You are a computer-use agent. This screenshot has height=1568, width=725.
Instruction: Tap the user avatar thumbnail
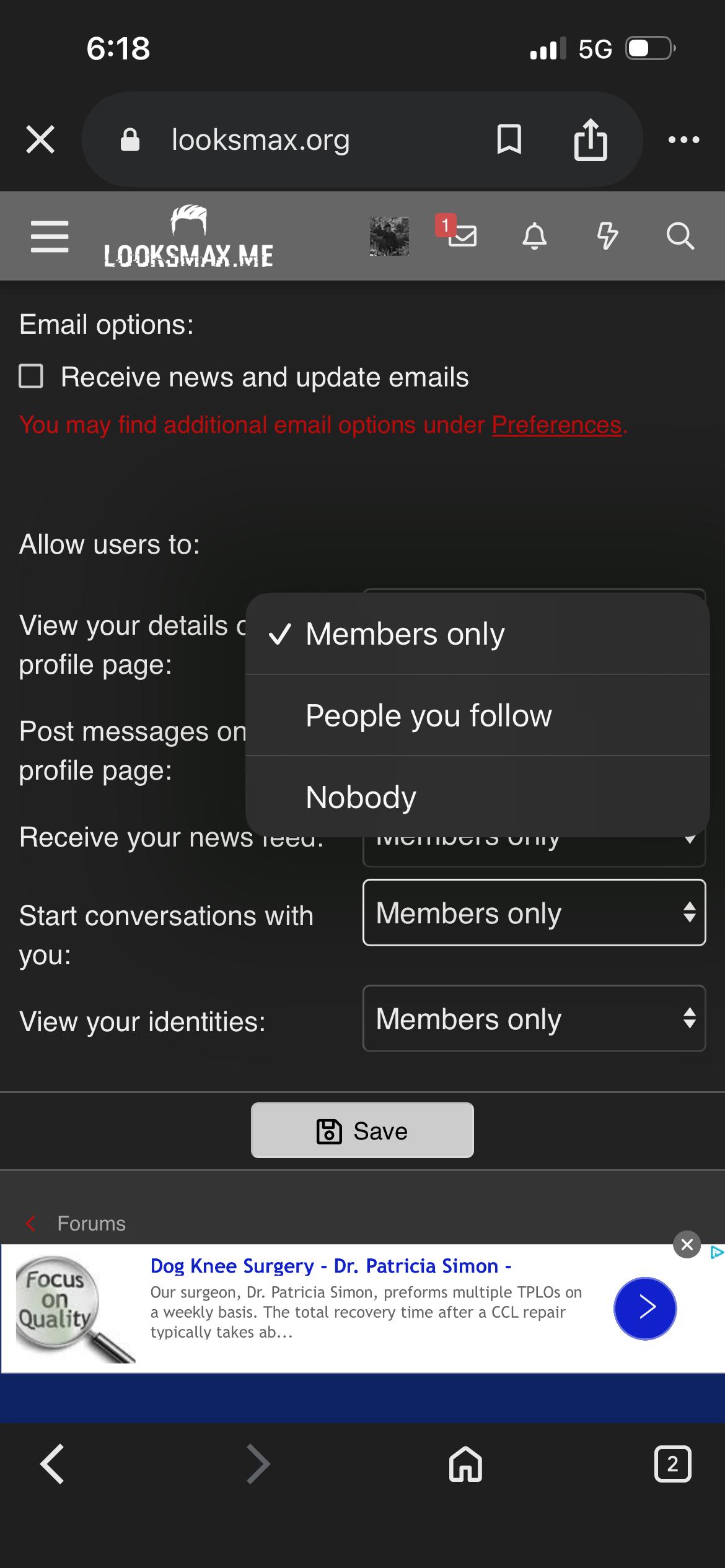pos(389,236)
